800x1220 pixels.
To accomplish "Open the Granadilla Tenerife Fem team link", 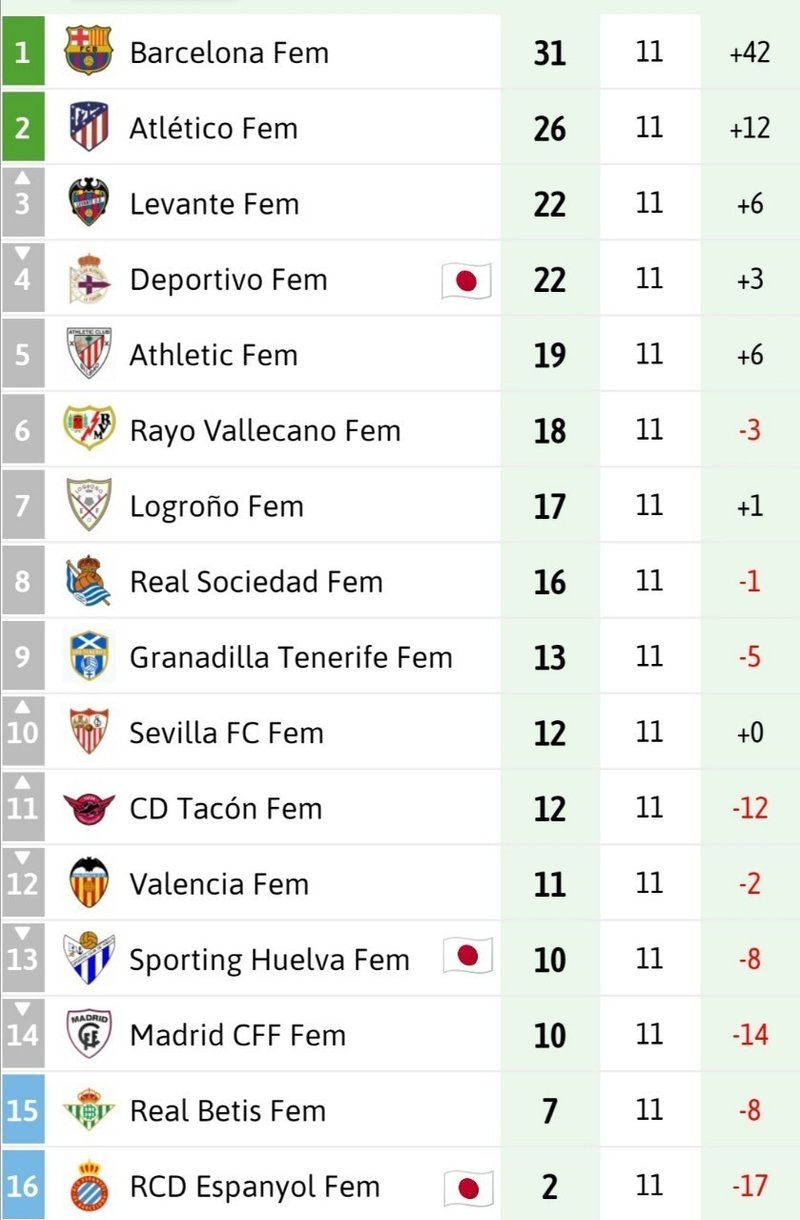I will (x=291, y=657).
